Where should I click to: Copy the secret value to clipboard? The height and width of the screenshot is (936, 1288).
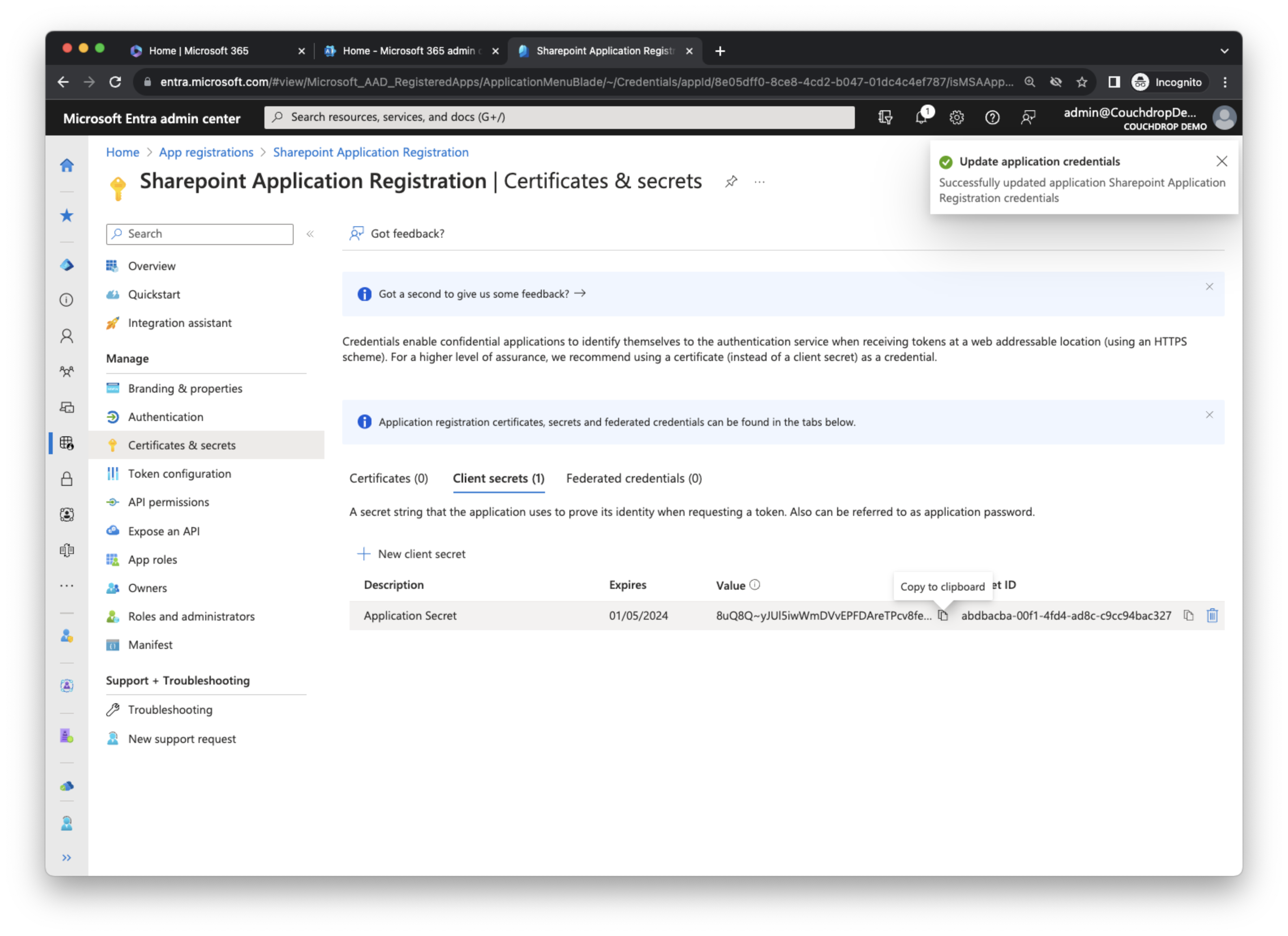(943, 616)
